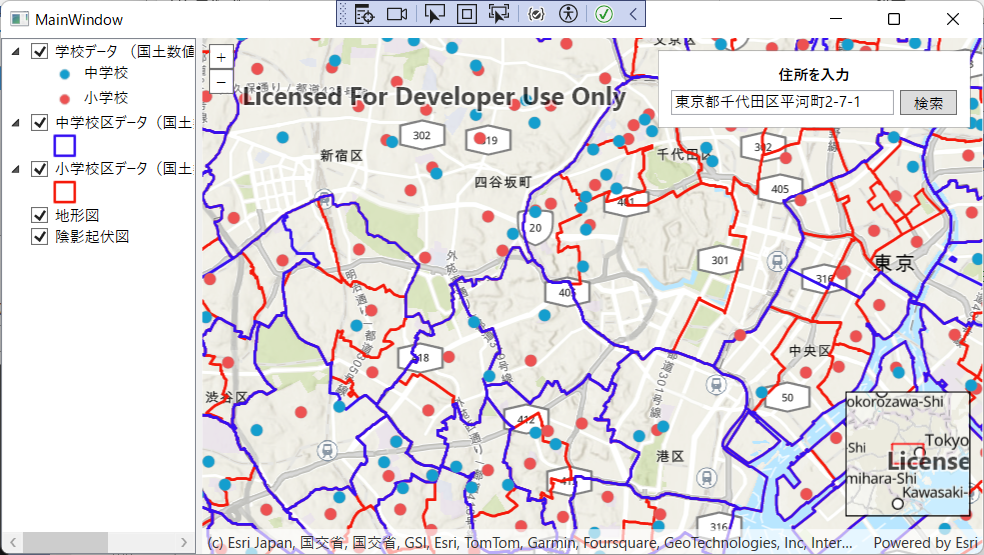Click the 港区 map label
The height and width of the screenshot is (555, 984).
(670, 456)
